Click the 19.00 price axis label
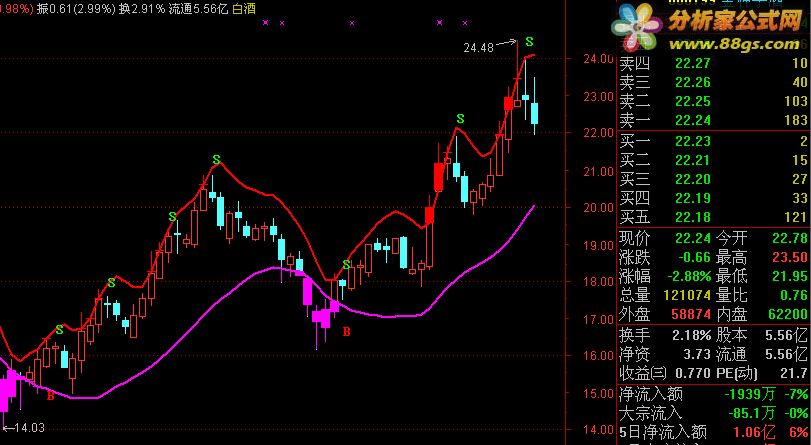Screen dimensions: 811x445 (x=598, y=245)
